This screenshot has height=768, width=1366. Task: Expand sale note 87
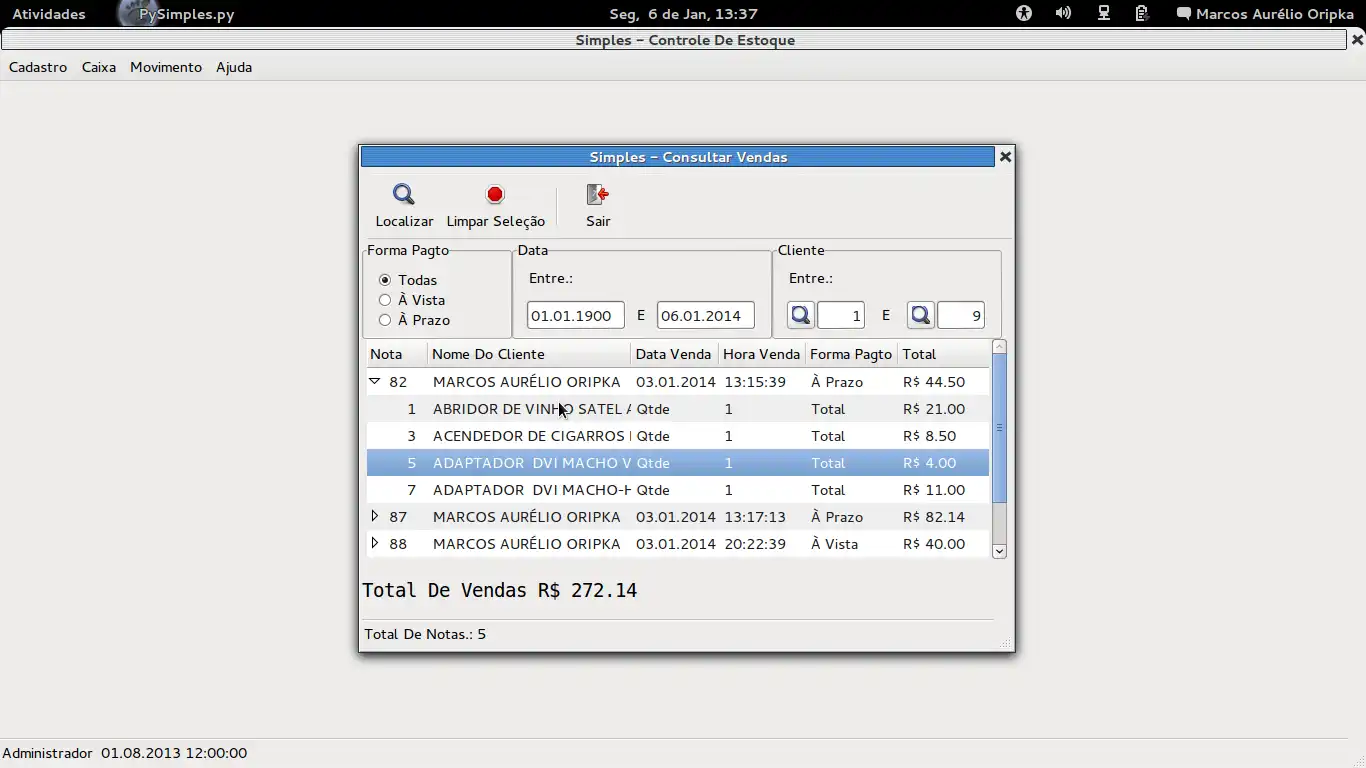[x=375, y=516]
